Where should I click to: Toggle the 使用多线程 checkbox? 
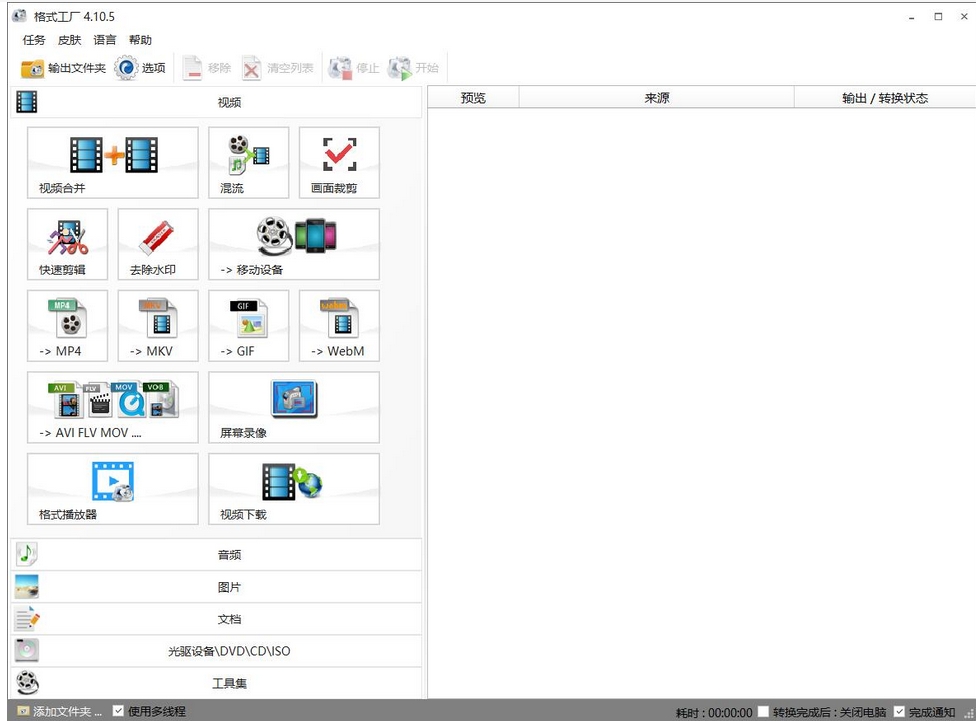coord(118,710)
